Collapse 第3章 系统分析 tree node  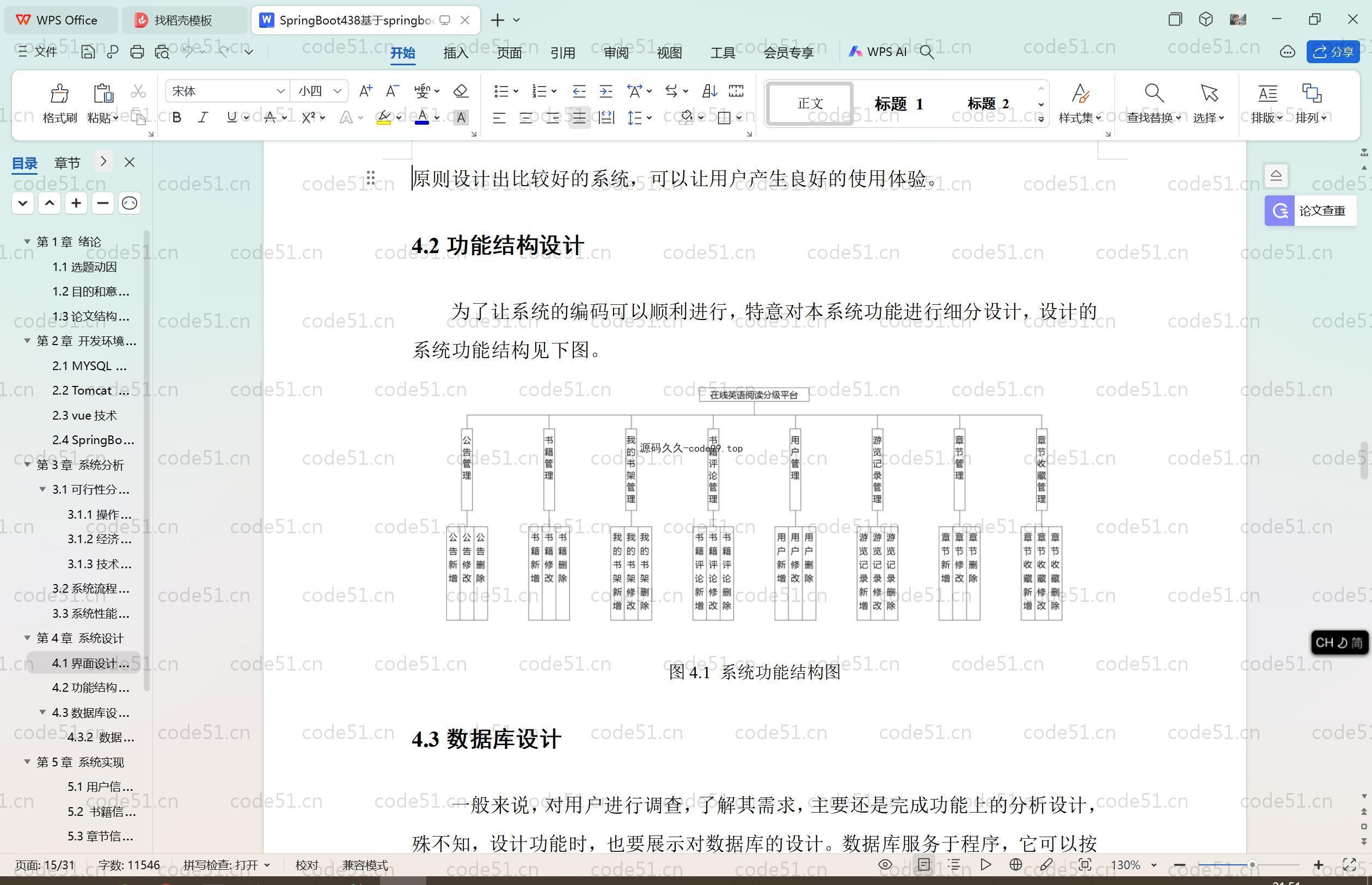[27, 464]
